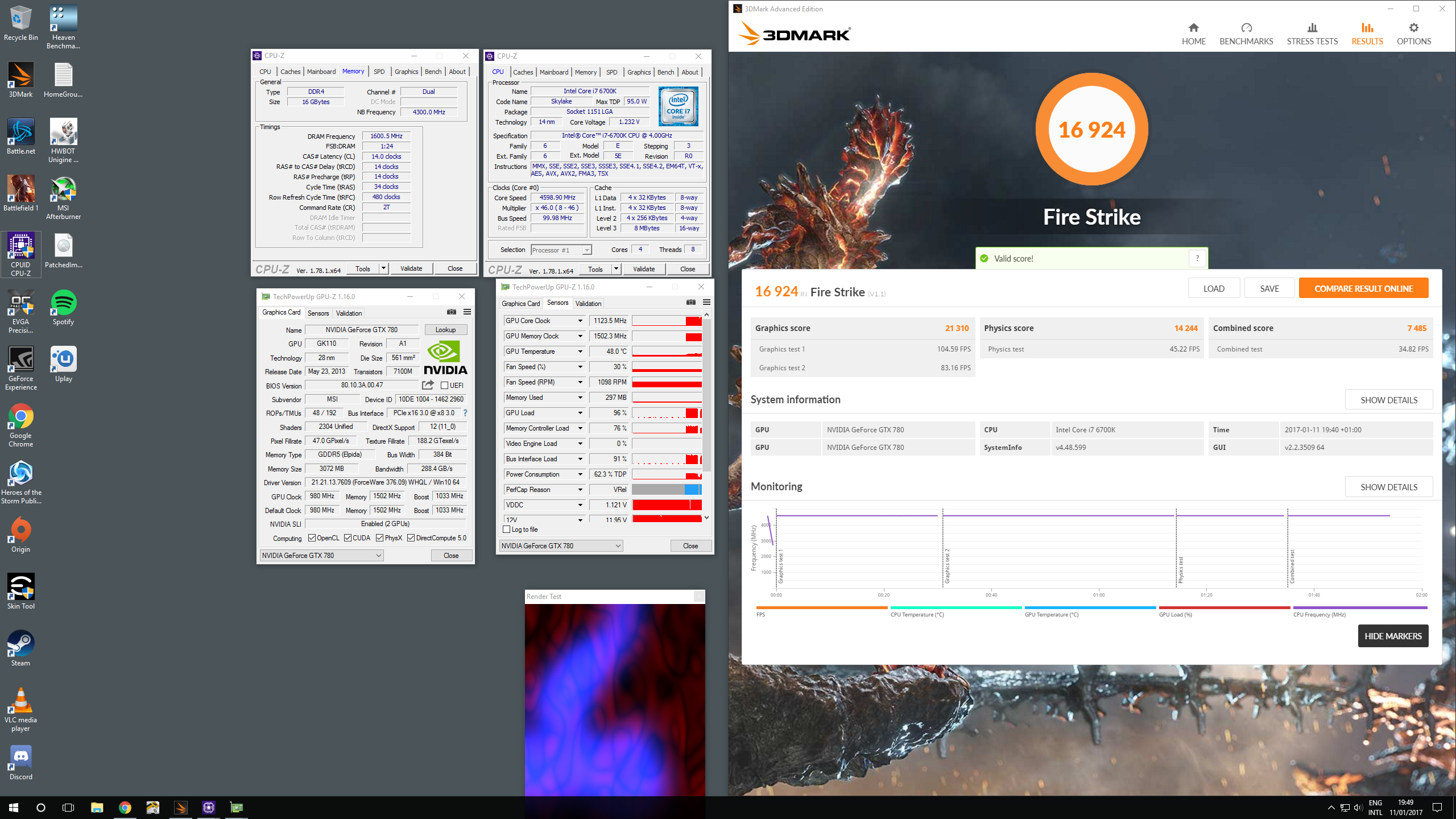Open Processor #1 selection dropdown
The height and width of the screenshot is (819, 1456).
pos(561,250)
